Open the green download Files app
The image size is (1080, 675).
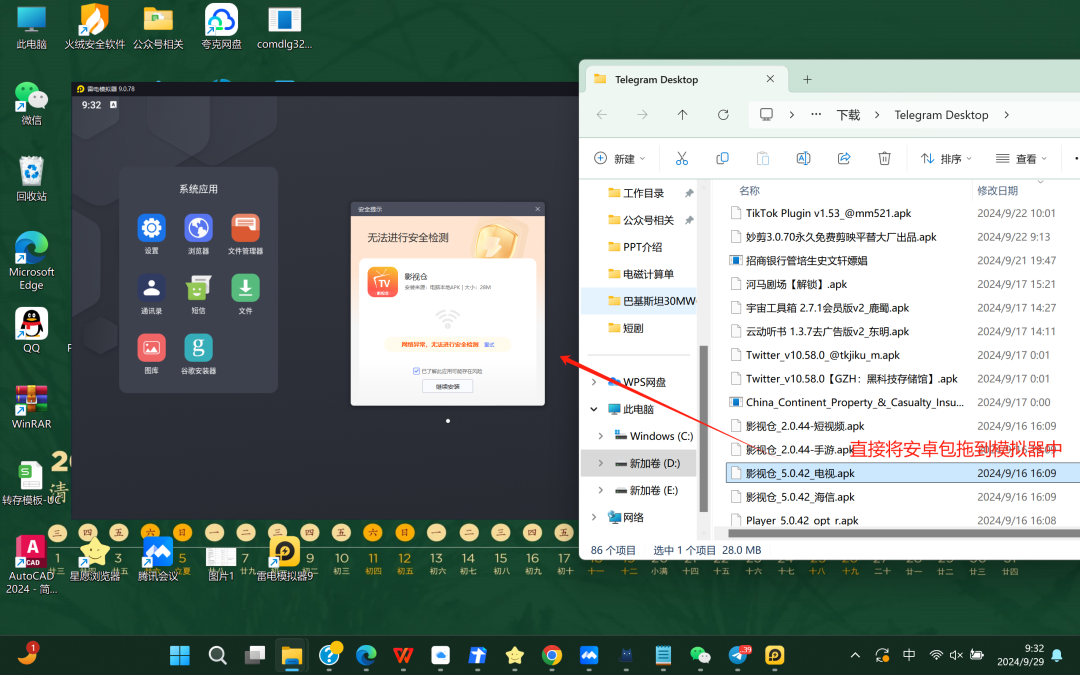click(245, 288)
